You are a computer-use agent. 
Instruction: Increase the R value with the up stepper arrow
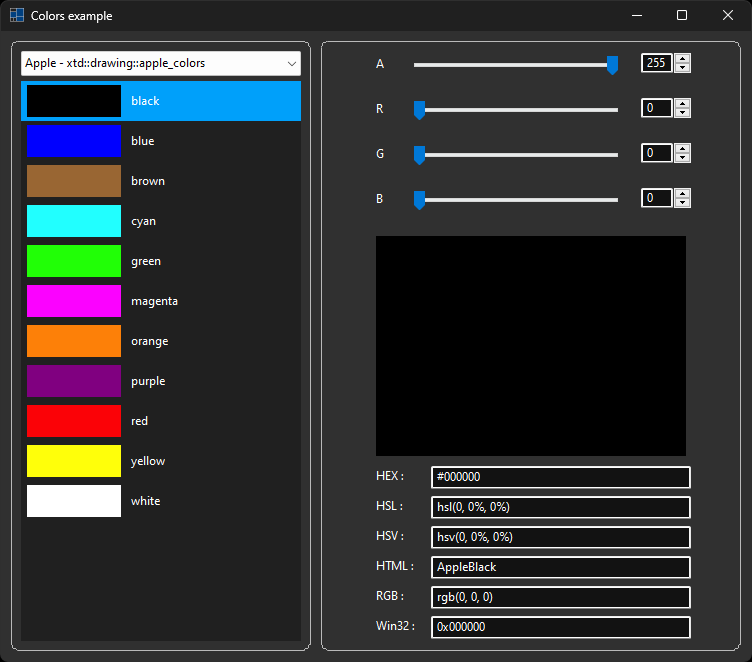coord(683,103)
